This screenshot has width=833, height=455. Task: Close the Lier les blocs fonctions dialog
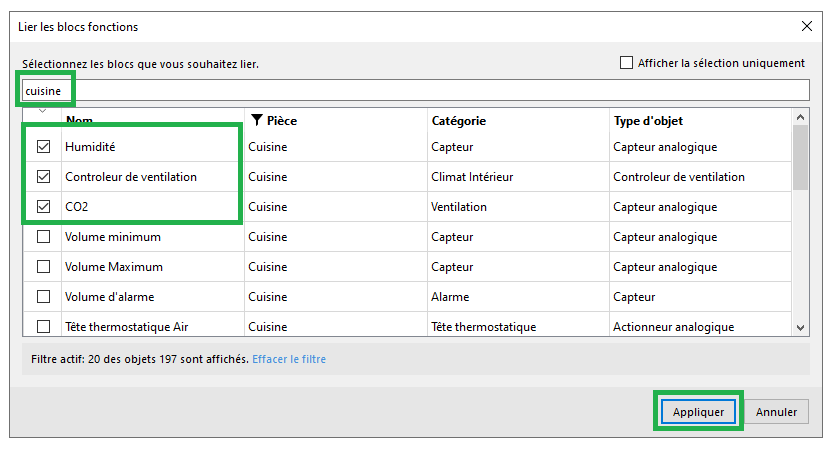point(807,27)
